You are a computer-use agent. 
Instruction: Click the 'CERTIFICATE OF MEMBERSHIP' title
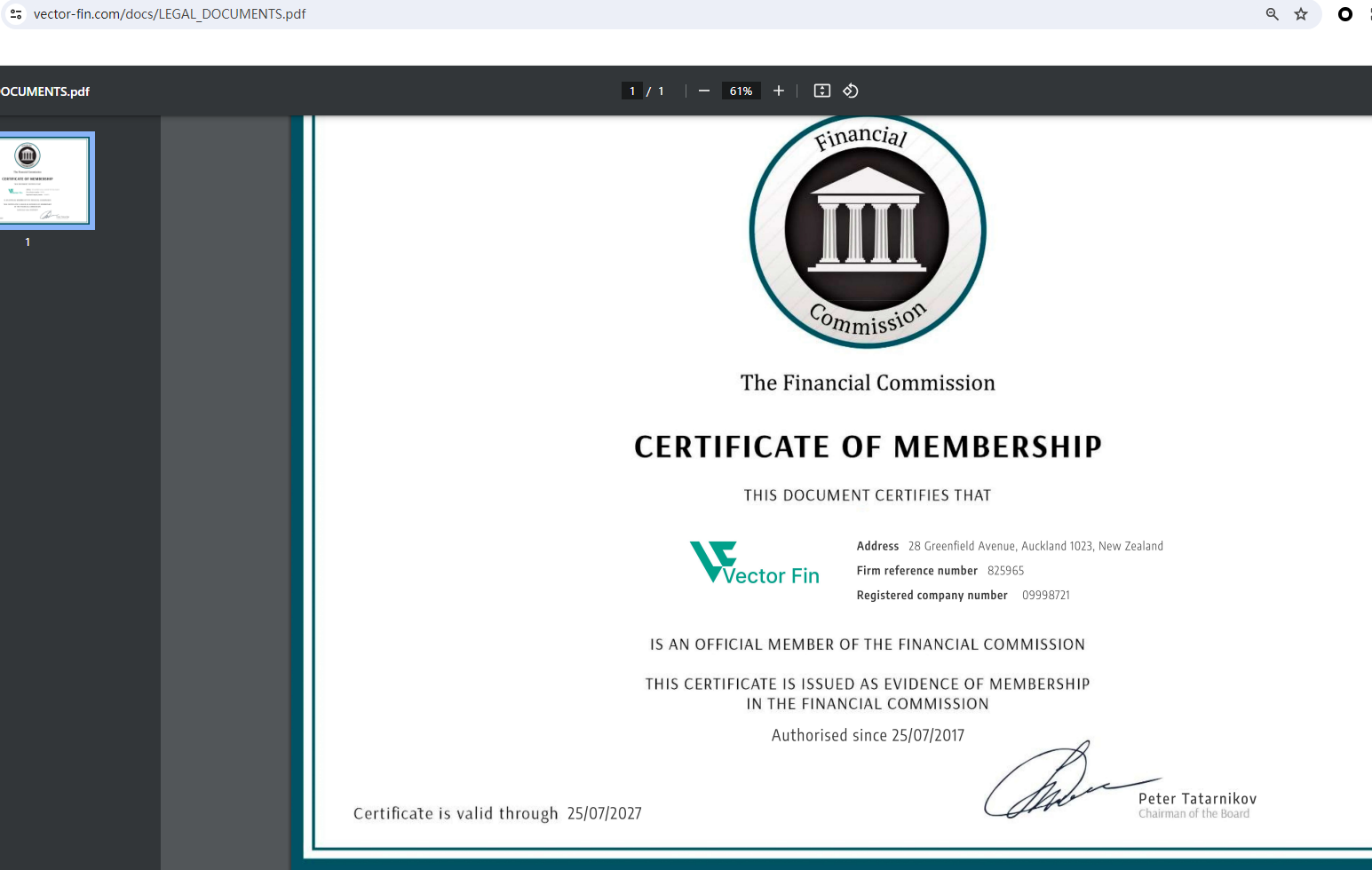tap(868, 447)
